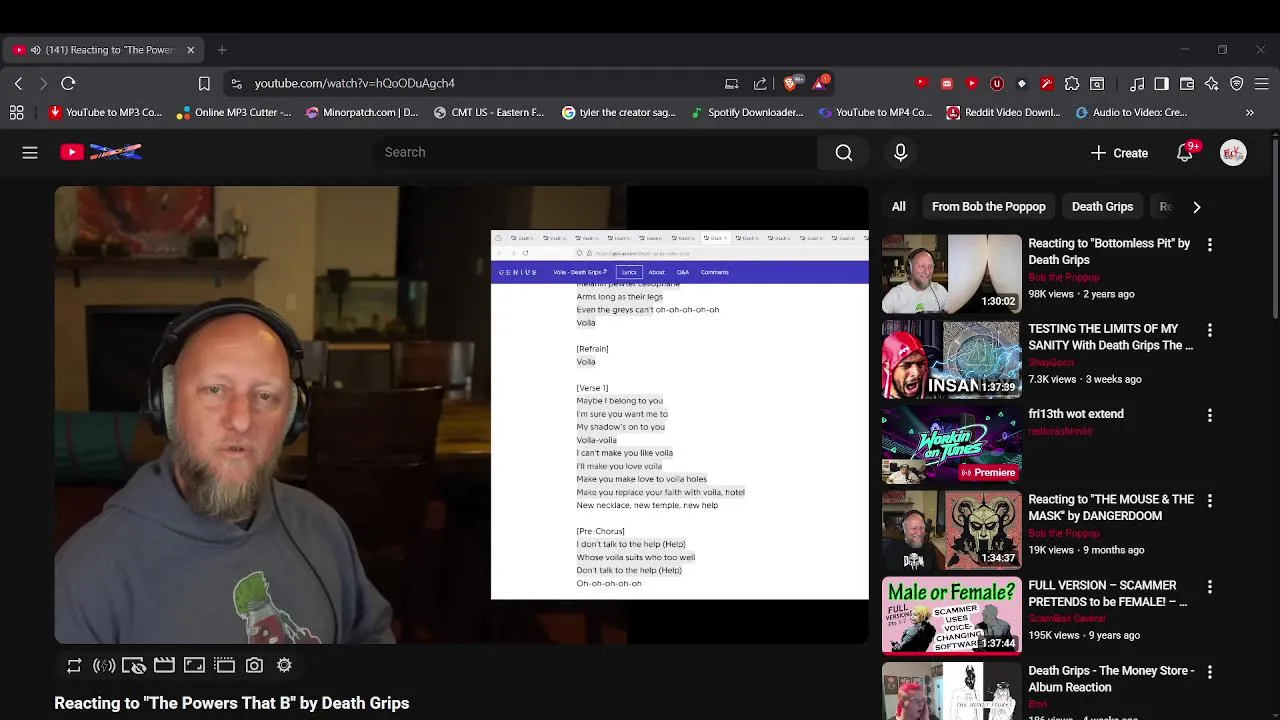1280x720 pixels.
Task: Open Brave Shields lion icon
Action: click(x=792, y=83)
